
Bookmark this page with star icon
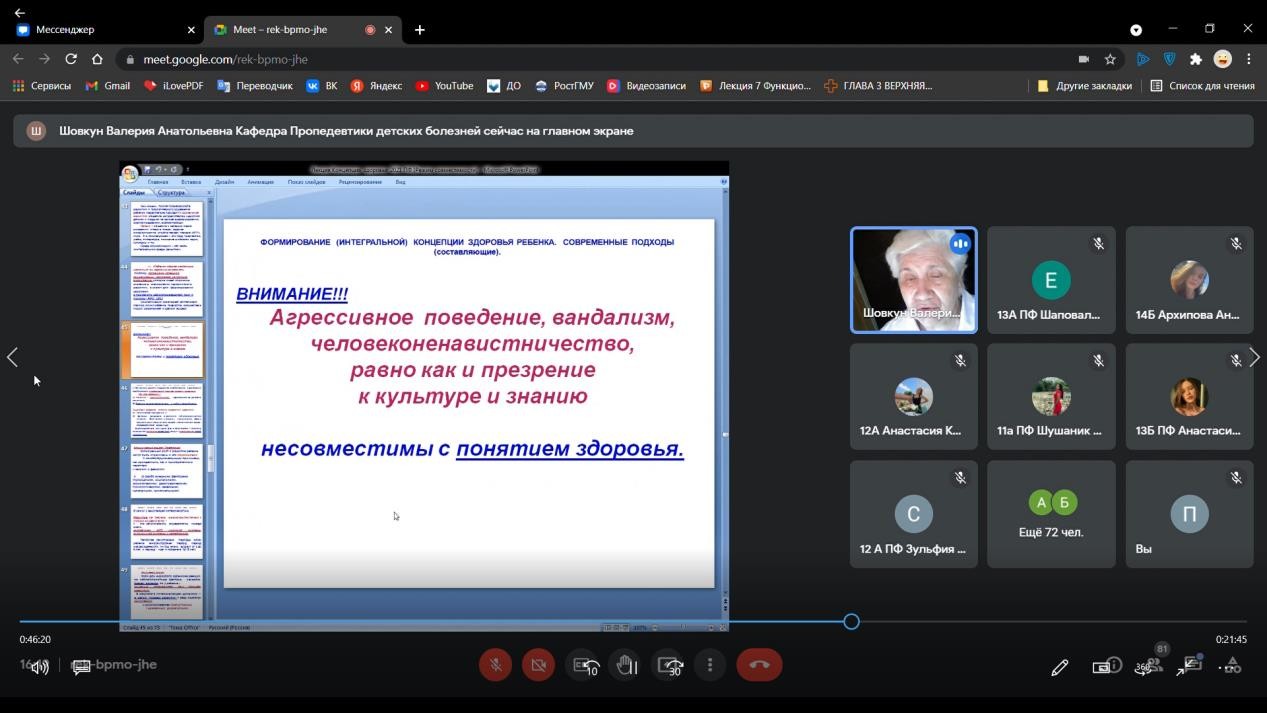pyautogui.click(x=1110, y=59)
